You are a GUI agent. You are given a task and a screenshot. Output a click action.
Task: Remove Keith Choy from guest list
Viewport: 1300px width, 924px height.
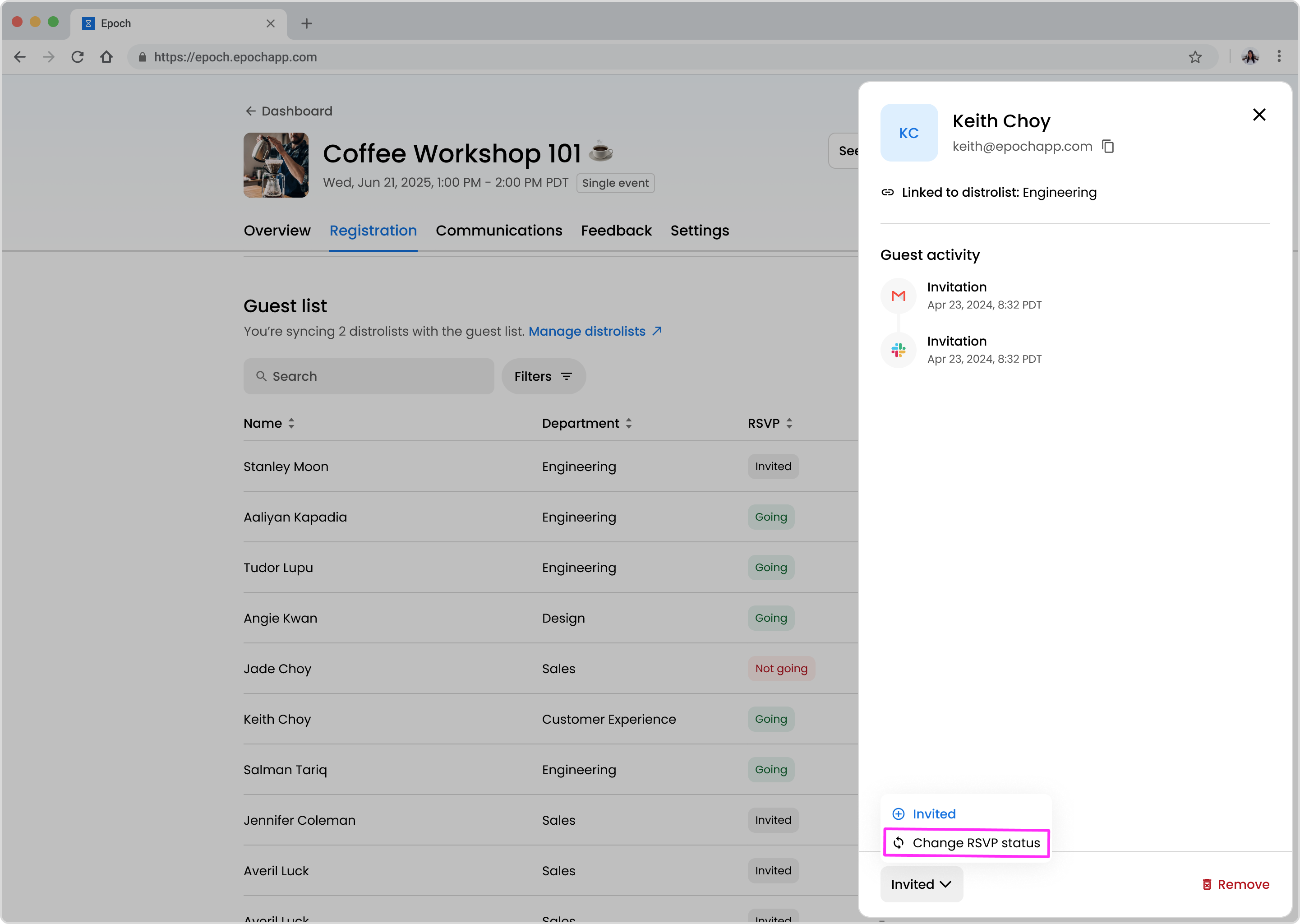click(1235, 884)
